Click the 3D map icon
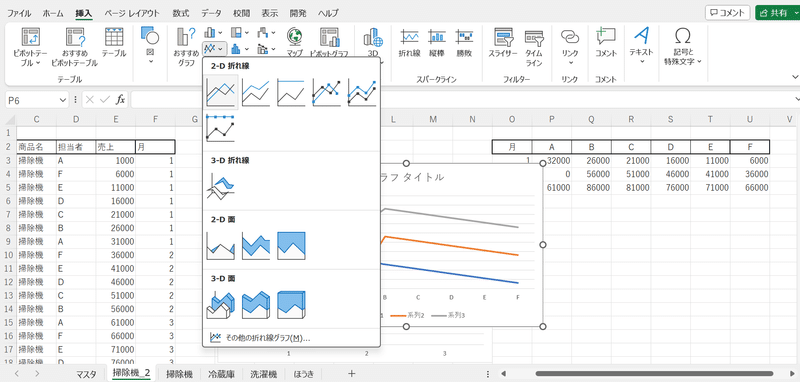Viewport: 800px width, 382px height. [373, 42]
